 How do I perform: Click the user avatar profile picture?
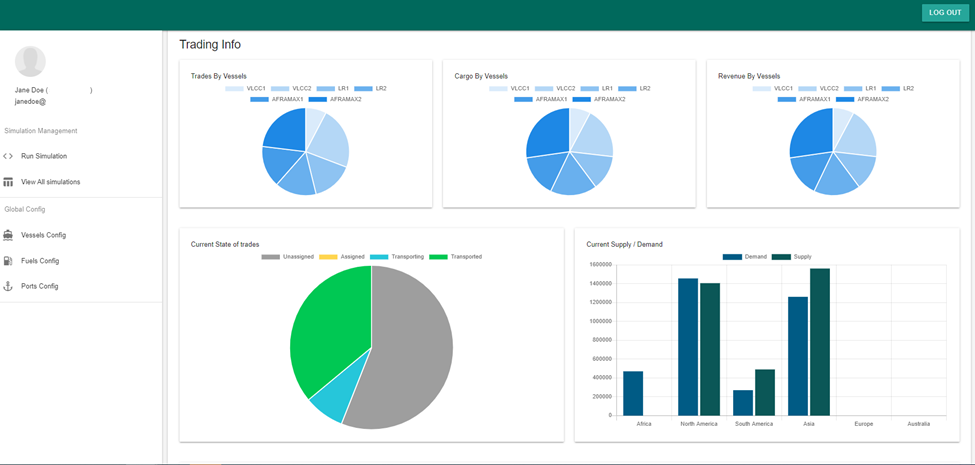[x=30, y=62]
